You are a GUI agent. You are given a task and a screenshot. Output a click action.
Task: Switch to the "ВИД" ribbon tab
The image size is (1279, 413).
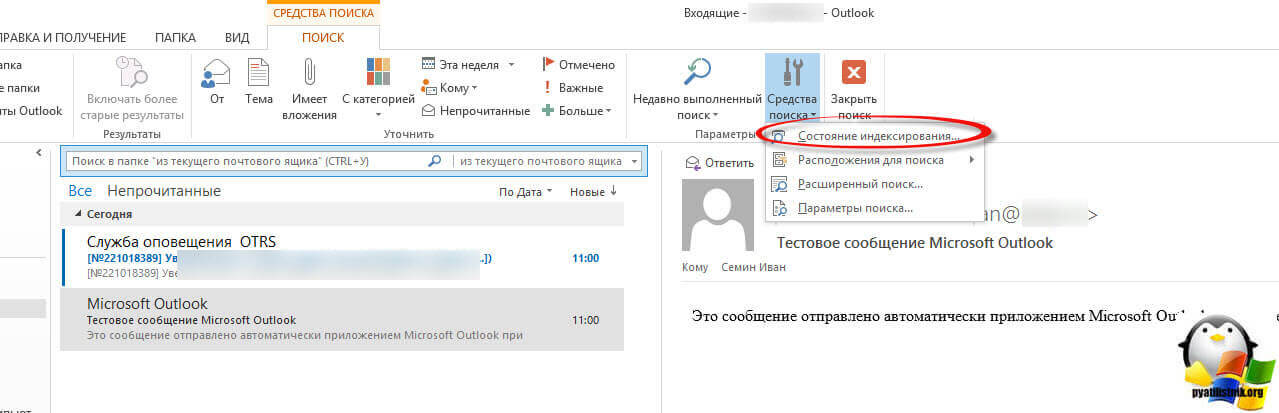pyautogui.click(x=237, y=37)
